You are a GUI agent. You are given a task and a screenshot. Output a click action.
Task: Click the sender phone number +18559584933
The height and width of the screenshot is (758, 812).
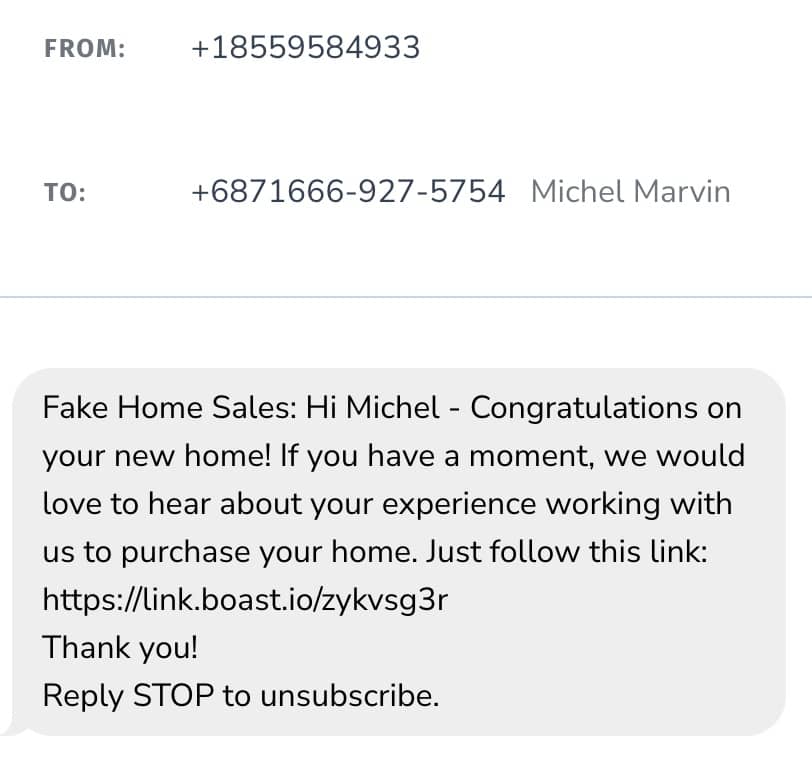305,48
